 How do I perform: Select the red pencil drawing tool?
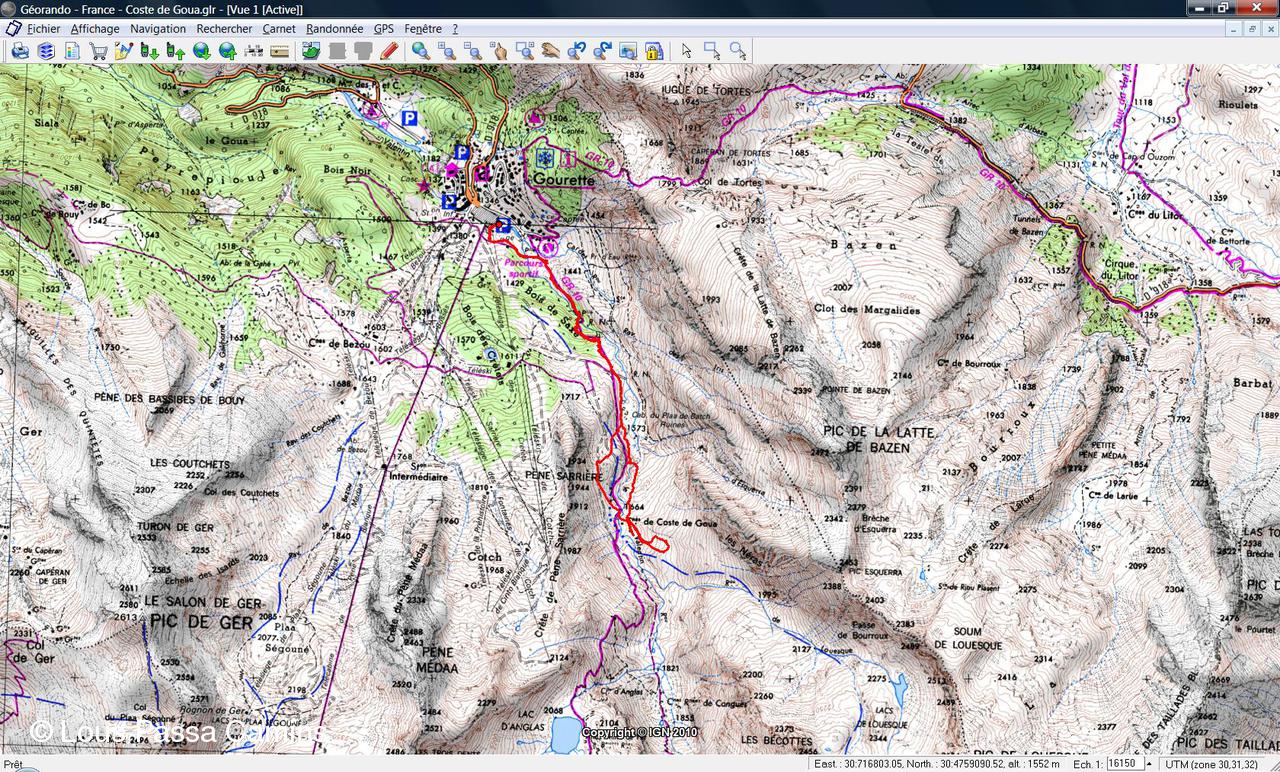389,51
